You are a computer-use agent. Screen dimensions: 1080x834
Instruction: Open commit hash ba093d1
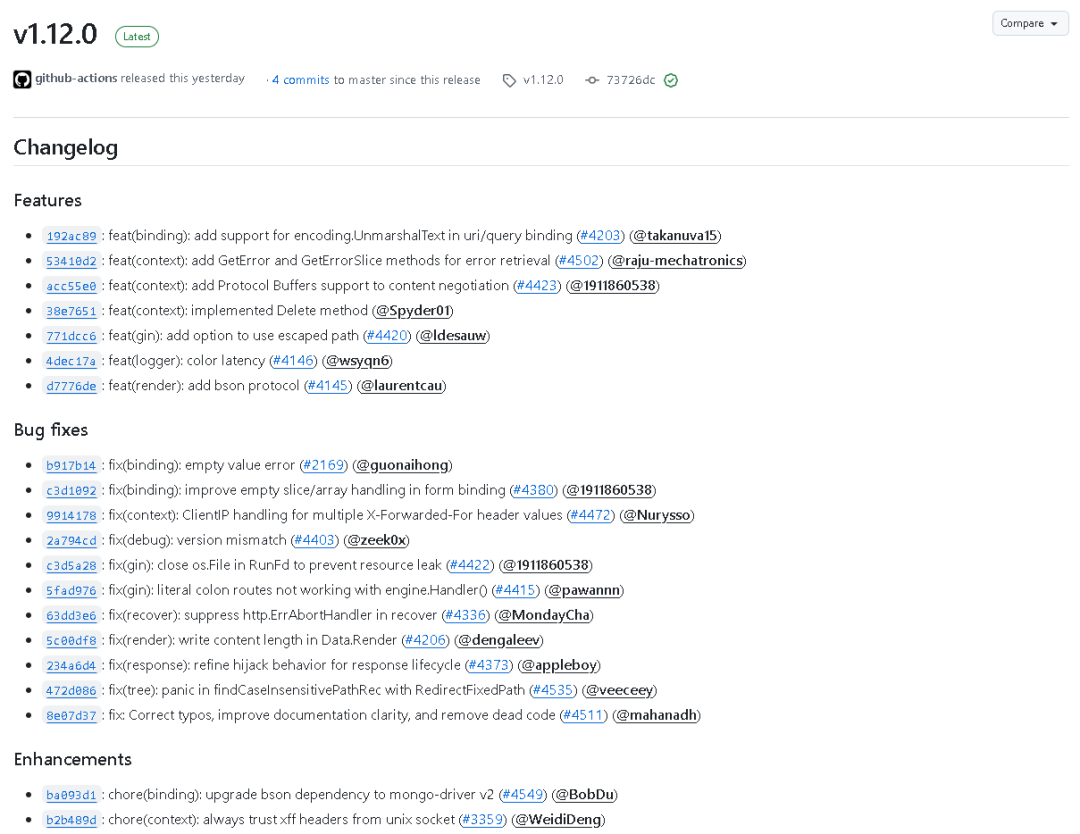point(71,795)
